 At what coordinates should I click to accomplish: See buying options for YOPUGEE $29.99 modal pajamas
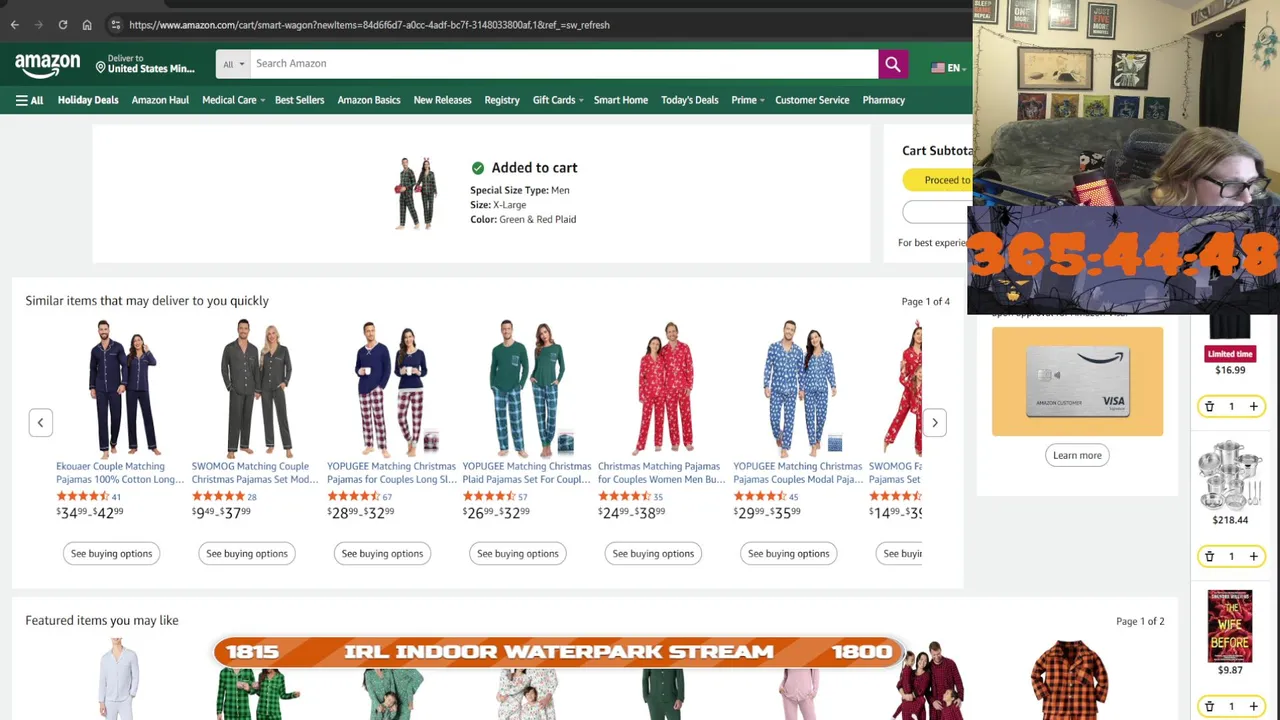[x=789, y=553]
